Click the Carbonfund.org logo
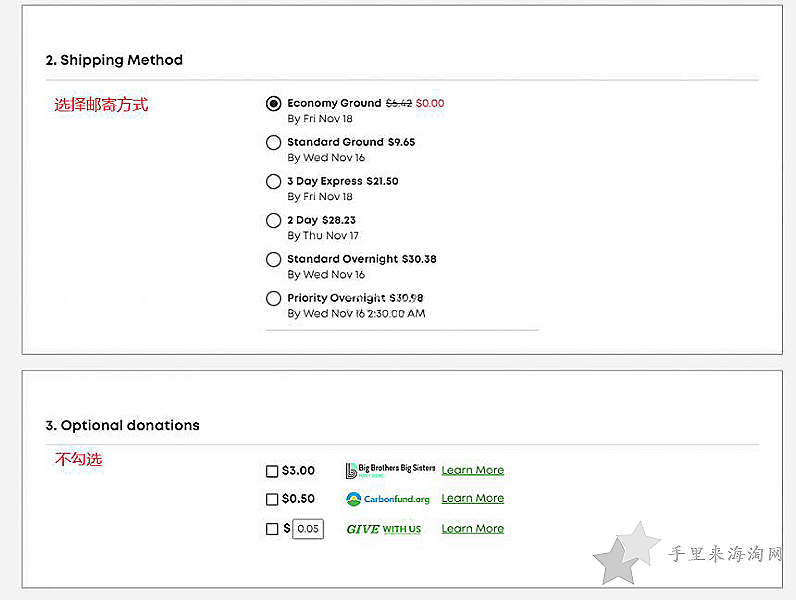Screen dimensions: 796x600 pos(388,499)
